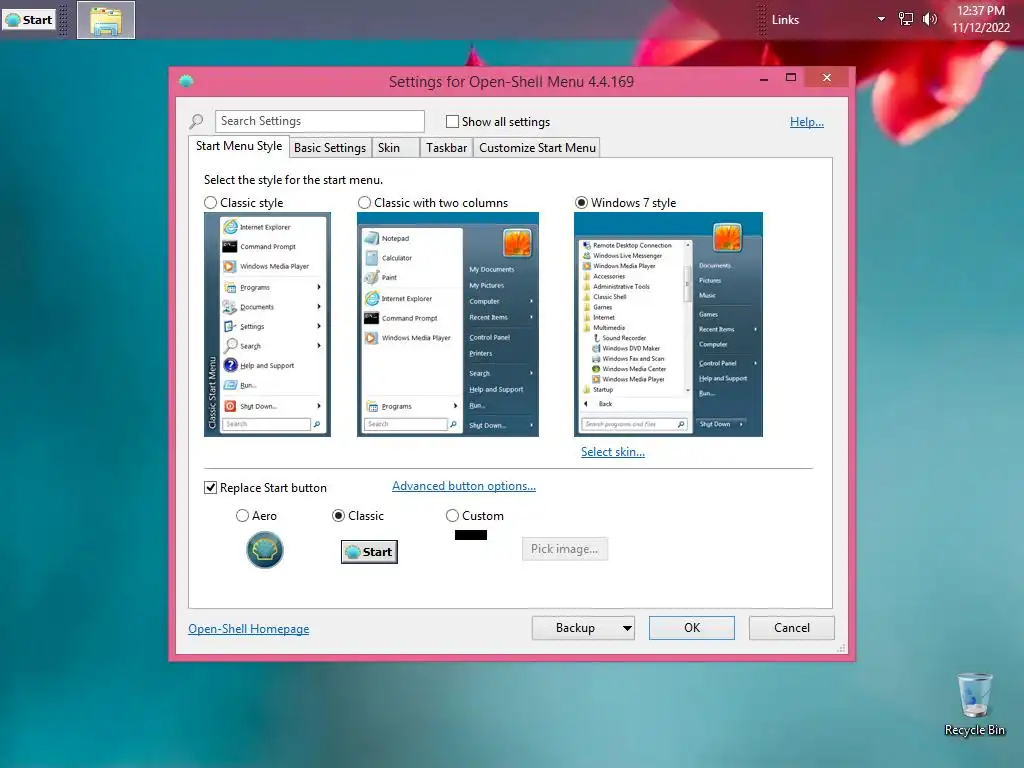Screen dimensions: 1024x768
Task: Focus the Search Settings field
Action: click(319, 121)
